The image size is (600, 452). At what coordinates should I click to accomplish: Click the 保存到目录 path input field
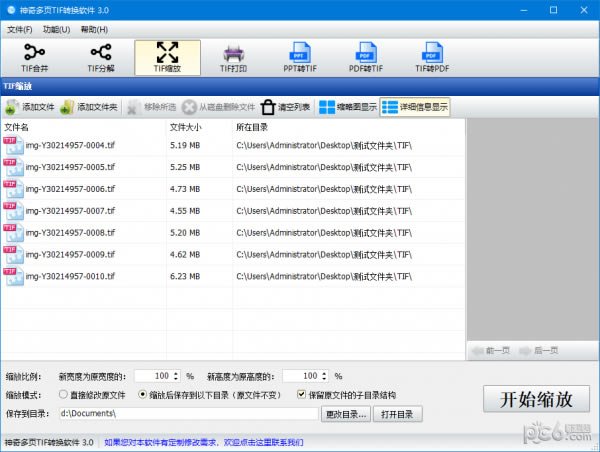tap(189, 413)
